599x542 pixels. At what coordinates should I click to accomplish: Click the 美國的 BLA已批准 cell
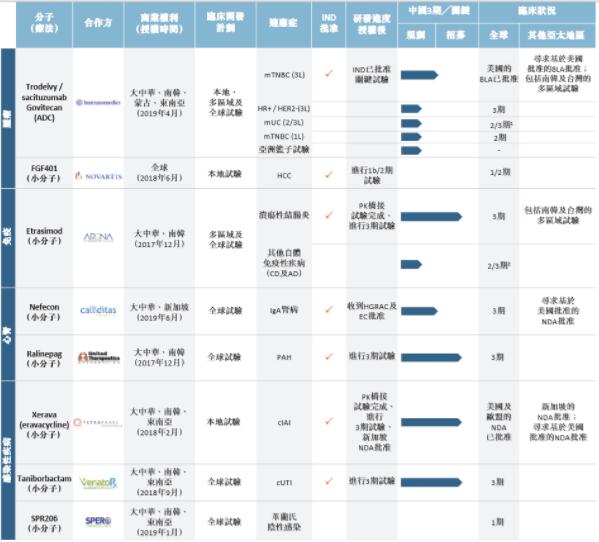[x=499, y=74]
